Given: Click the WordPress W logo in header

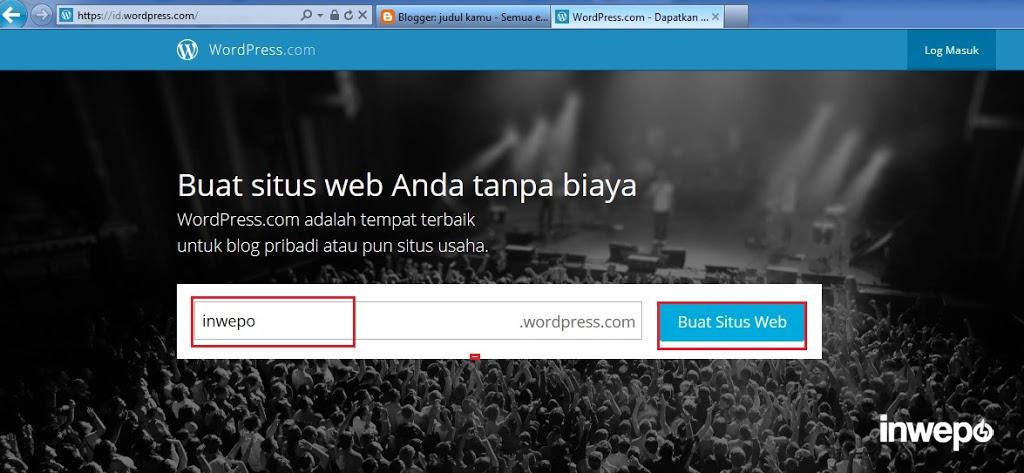Looking at the screenshot, I should pos(187,50).
